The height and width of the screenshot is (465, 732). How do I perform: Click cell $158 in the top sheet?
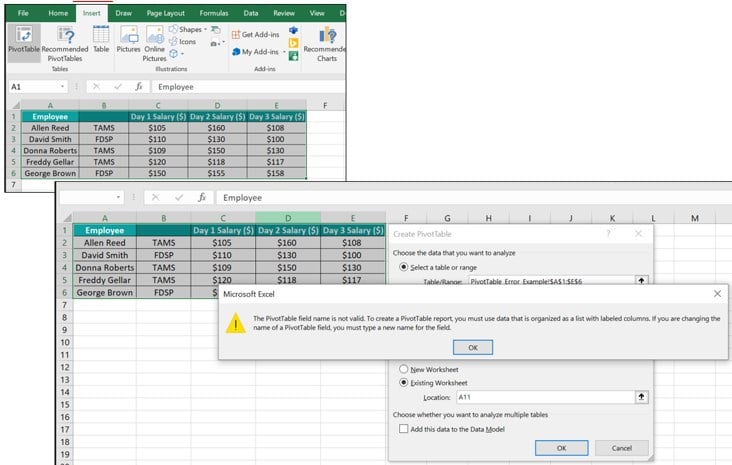coord(276,173)
